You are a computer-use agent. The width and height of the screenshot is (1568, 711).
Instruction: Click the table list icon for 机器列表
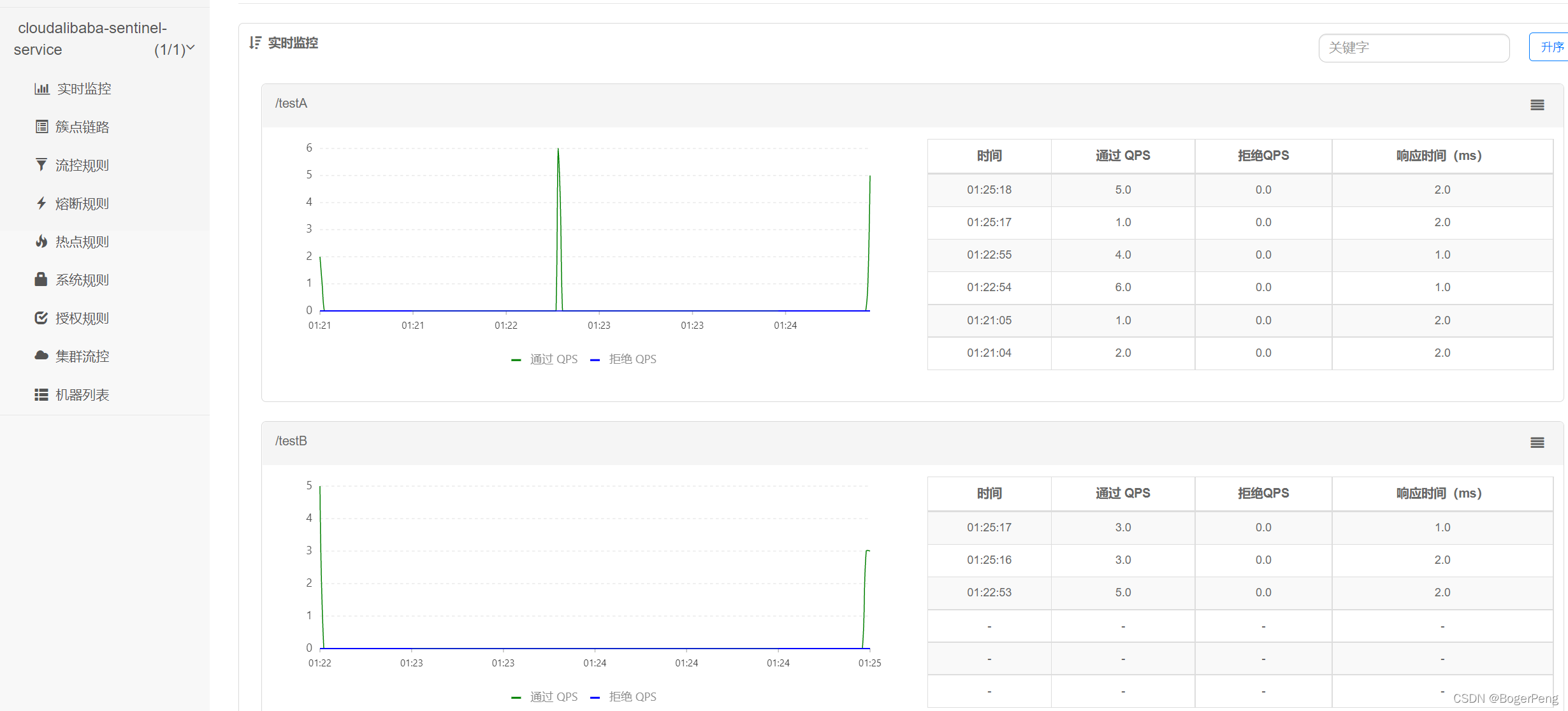click(x=41, y=394)
